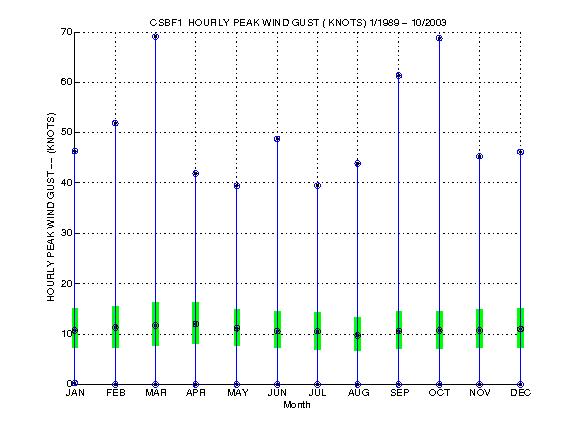The image size is (576, 432).
Task: Click the September maximum gust marker near 61
Action: tap(399, 76)
